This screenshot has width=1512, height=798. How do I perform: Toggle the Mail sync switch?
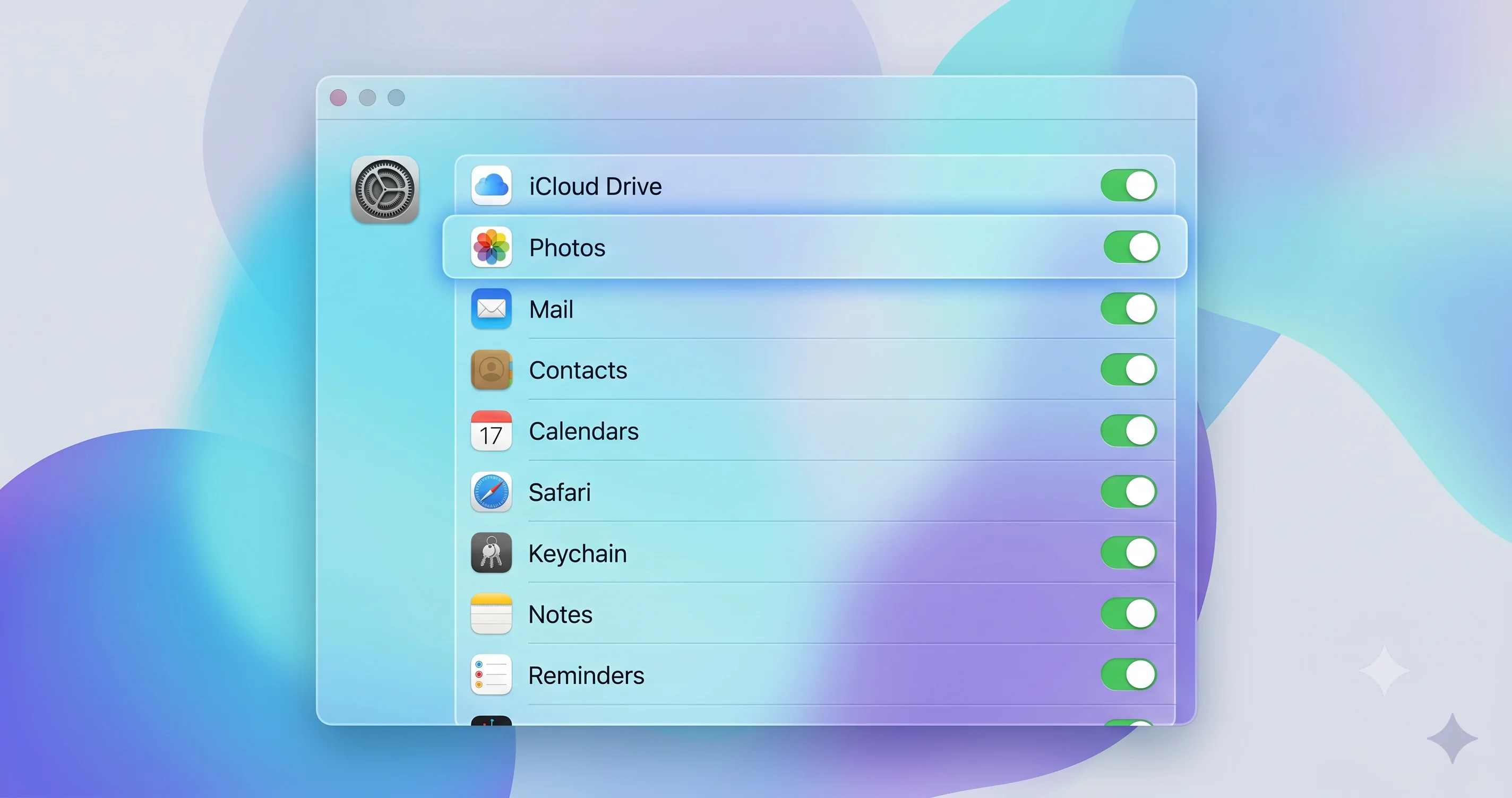click(x=1129, y=309)
